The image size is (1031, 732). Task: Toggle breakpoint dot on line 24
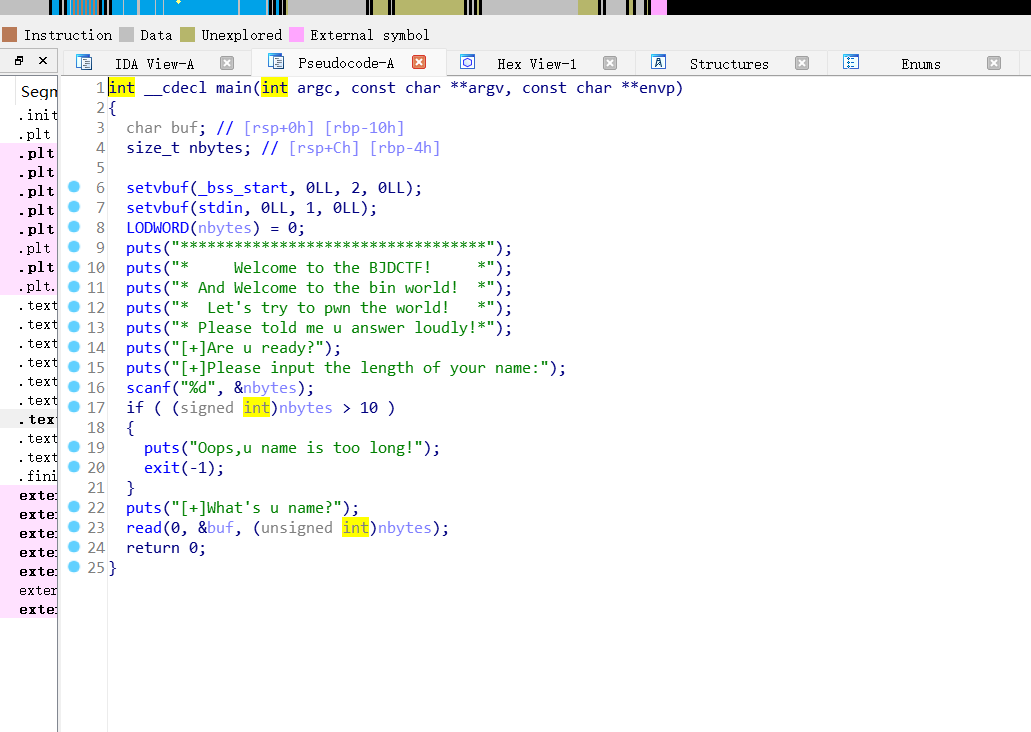click(74, 547)
